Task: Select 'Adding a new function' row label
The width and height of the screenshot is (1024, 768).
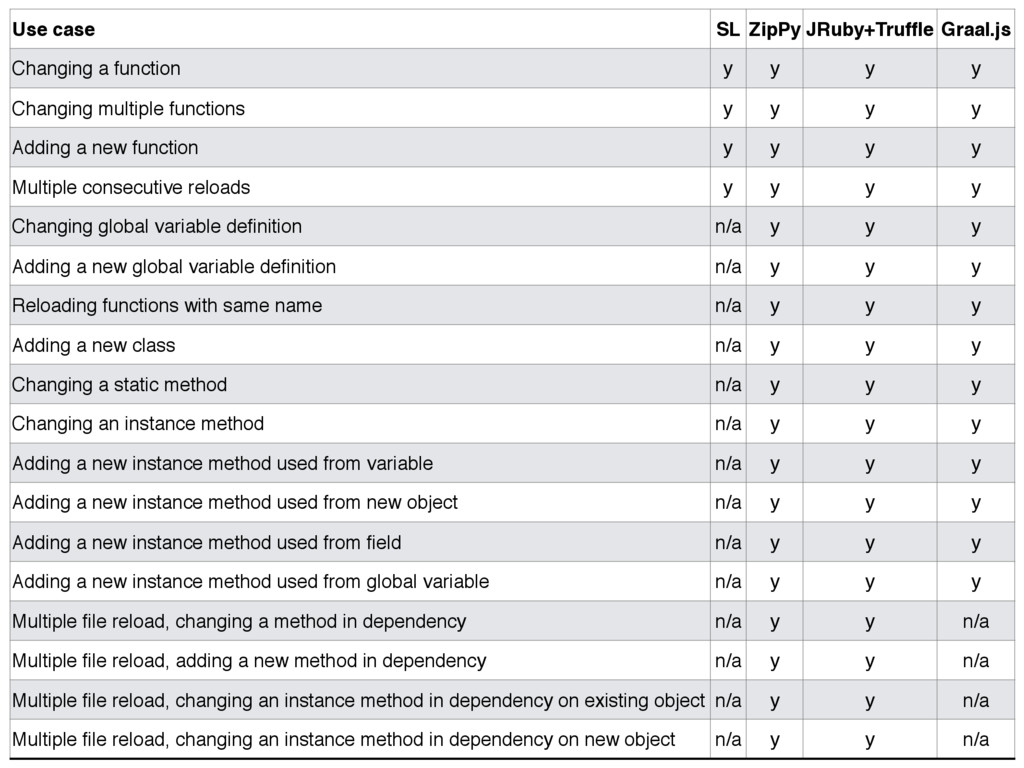Action: click(105, 148)
